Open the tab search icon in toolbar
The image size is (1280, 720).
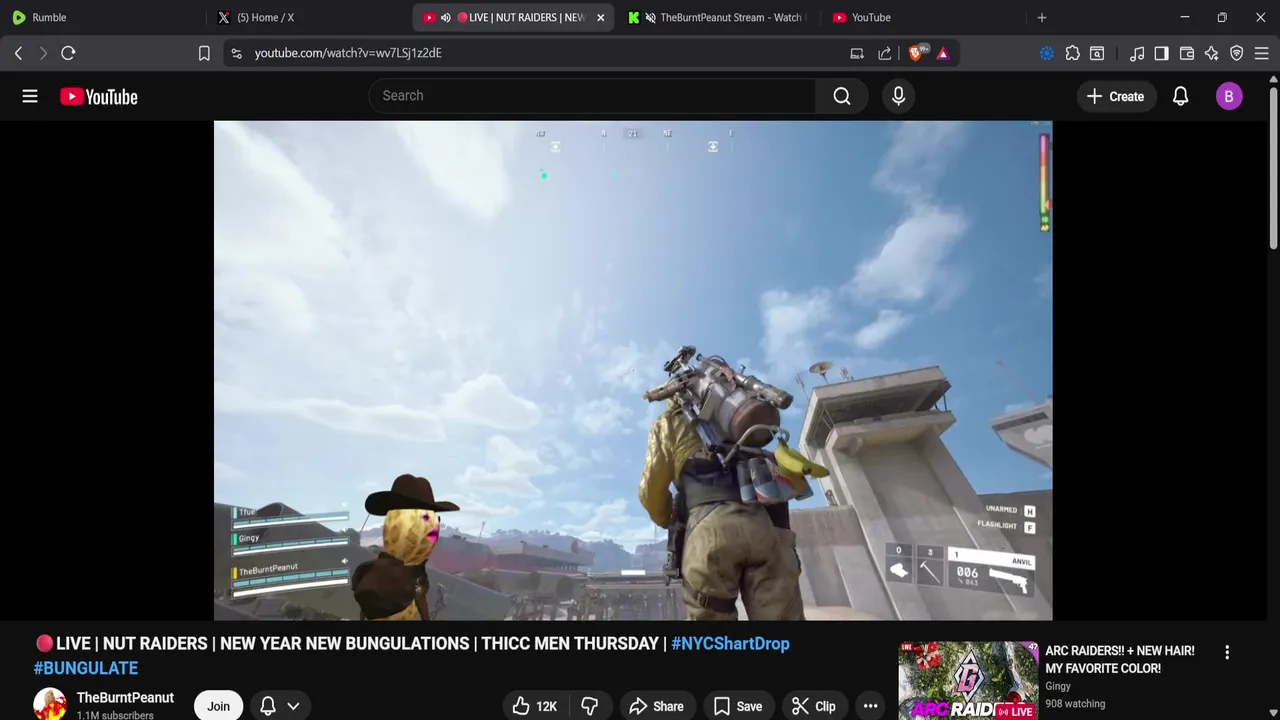[1097, 53]
